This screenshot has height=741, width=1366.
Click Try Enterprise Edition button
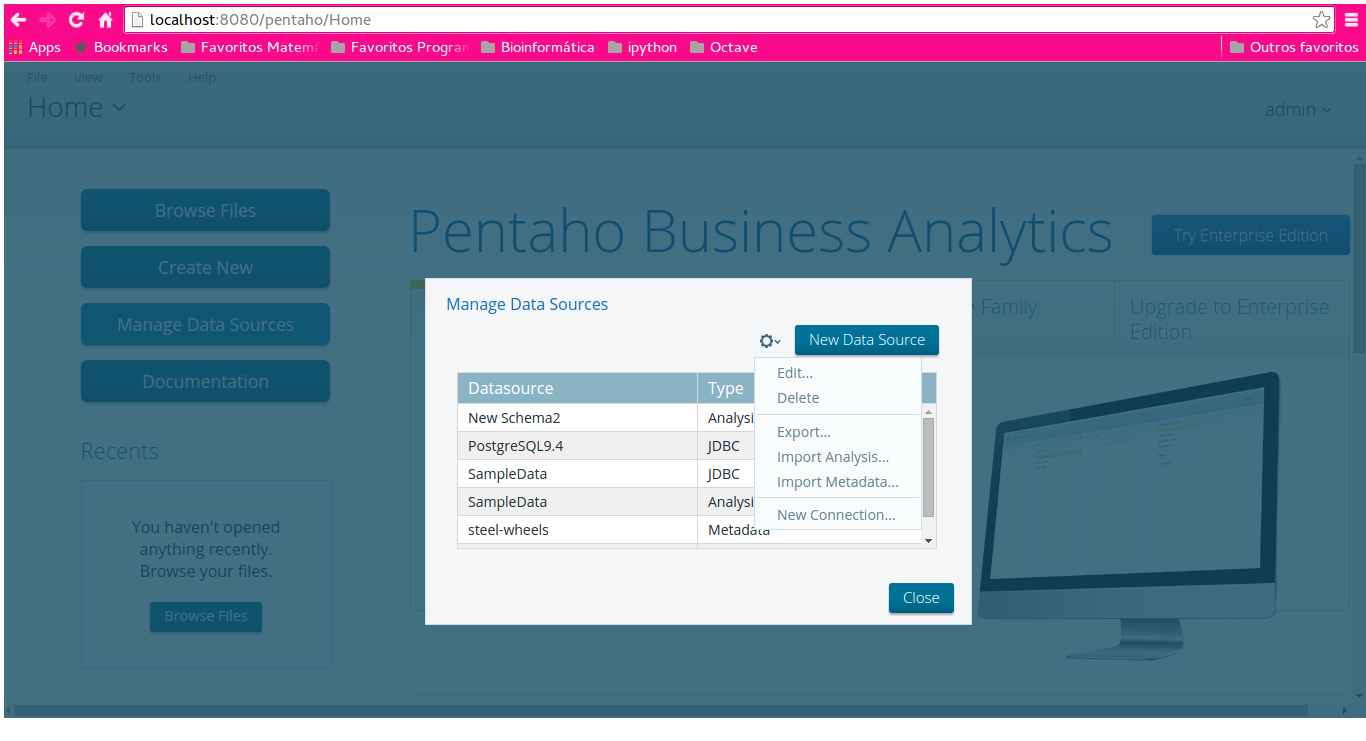pos(1251,235)
